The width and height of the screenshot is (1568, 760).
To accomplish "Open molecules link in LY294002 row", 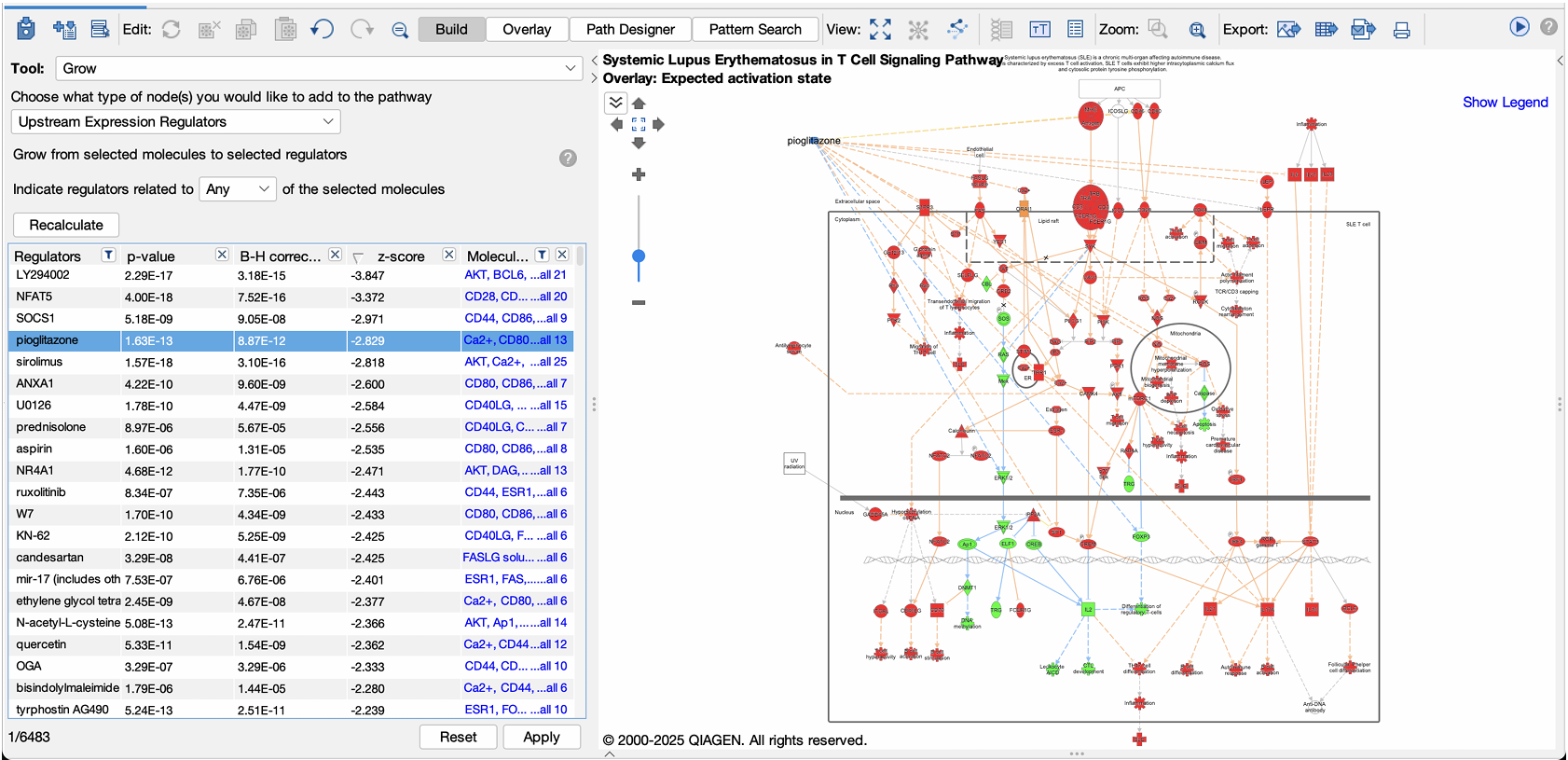I will pyautogui.click(x=516, y=274).
